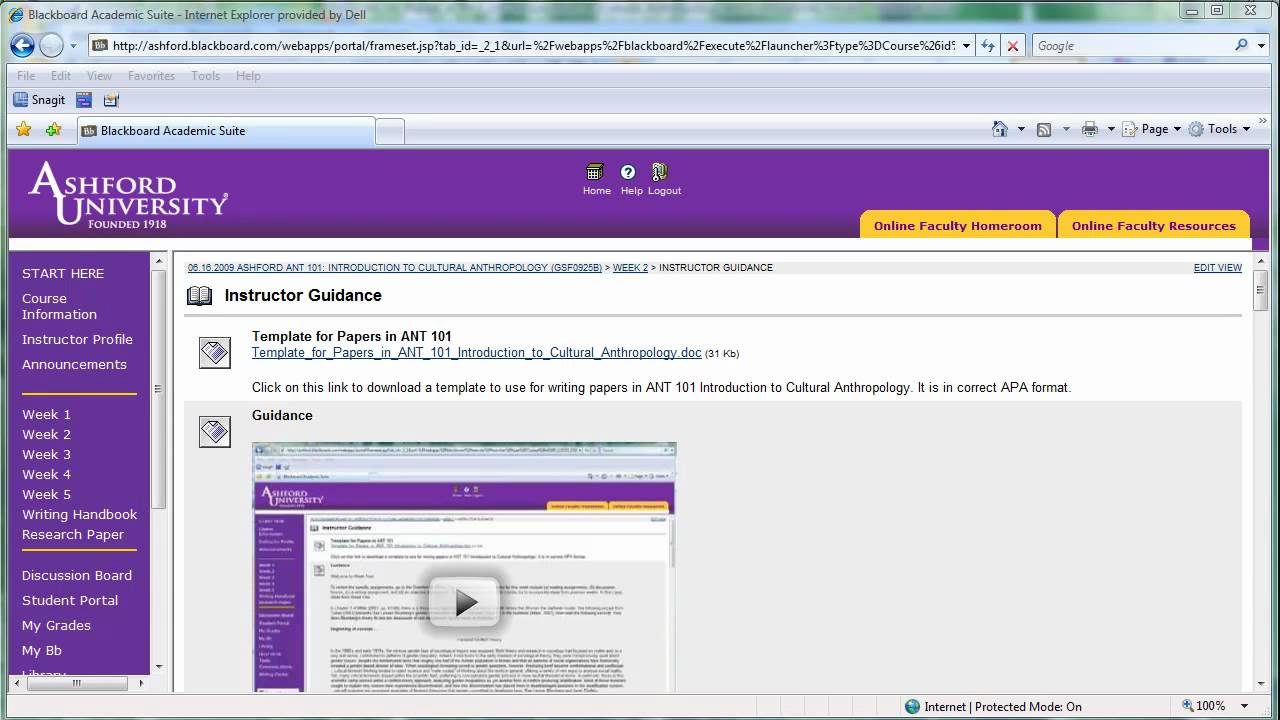Open Student Portal in sidebar
Image resolution: width=1280 pixels, height=720 pixels.
tap(70, 600)
